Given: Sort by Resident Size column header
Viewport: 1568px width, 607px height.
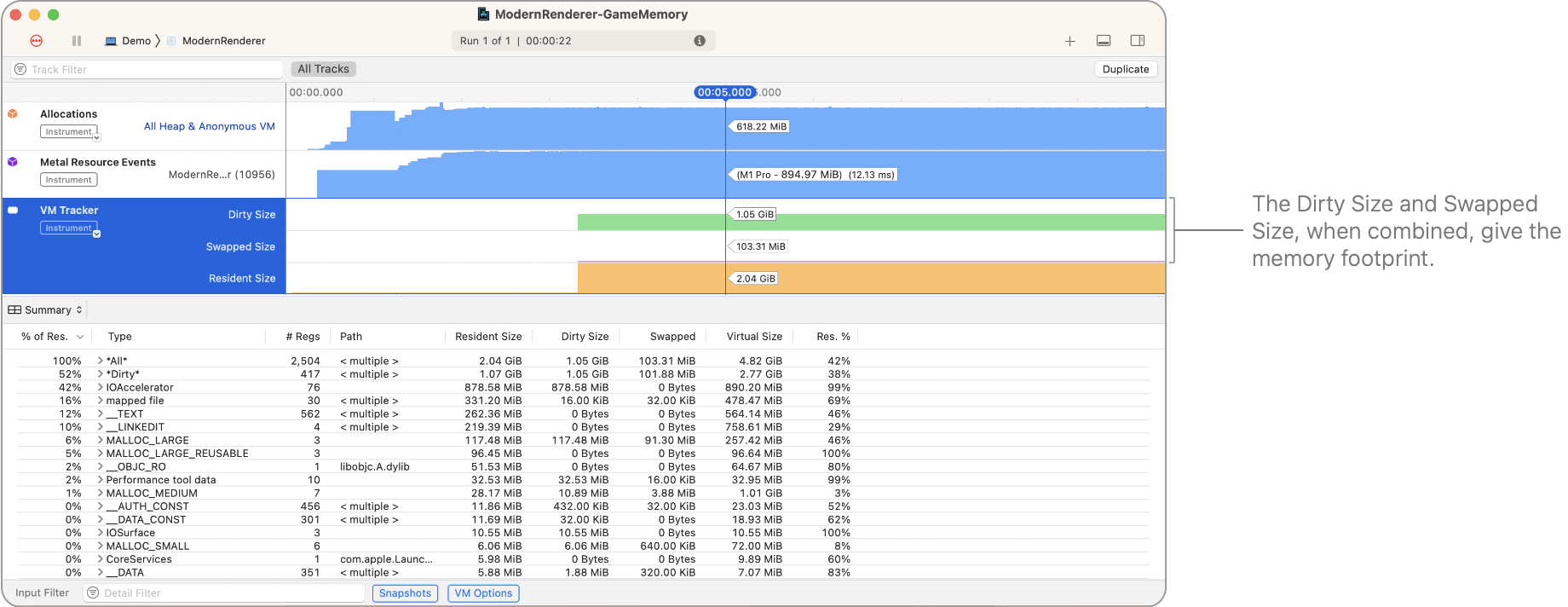Looking at the screenshot, I should point(488,337).
